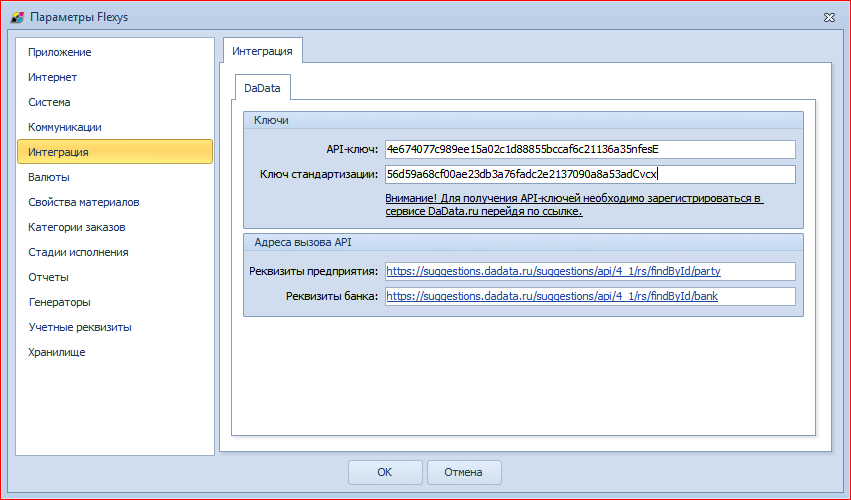This screenshot has width=851, height=500.
Task: Focus the Ключ стандартизации field
Action: coord(590,174)
